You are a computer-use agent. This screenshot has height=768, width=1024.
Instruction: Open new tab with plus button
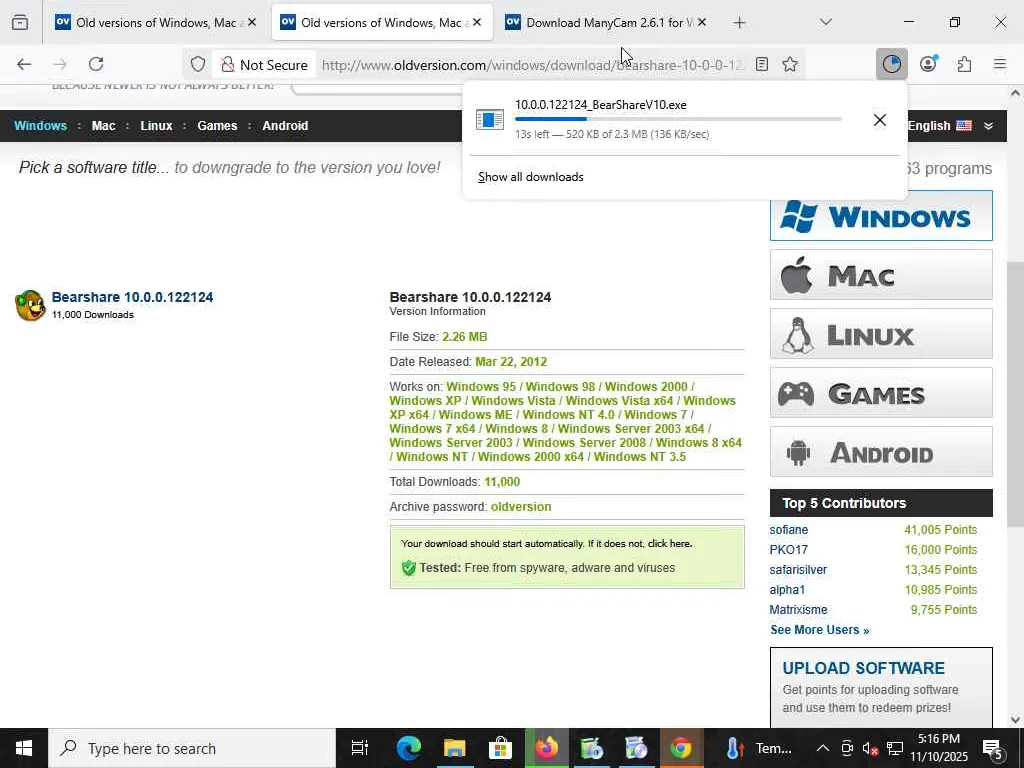click(739, 23)
